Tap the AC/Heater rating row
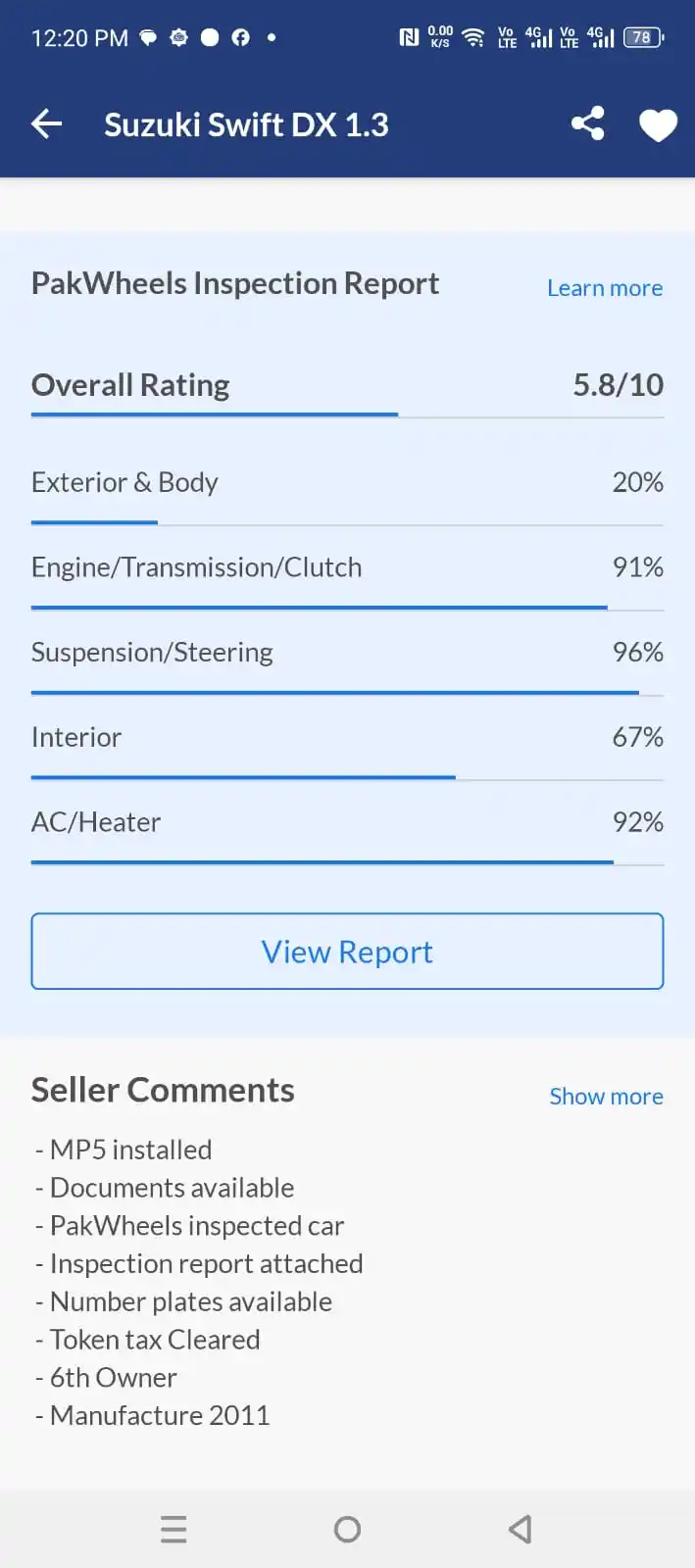The image size is (695, 1568). tap(347, 823)
